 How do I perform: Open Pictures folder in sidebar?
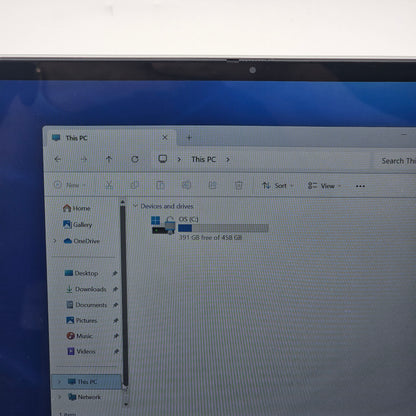82,320
